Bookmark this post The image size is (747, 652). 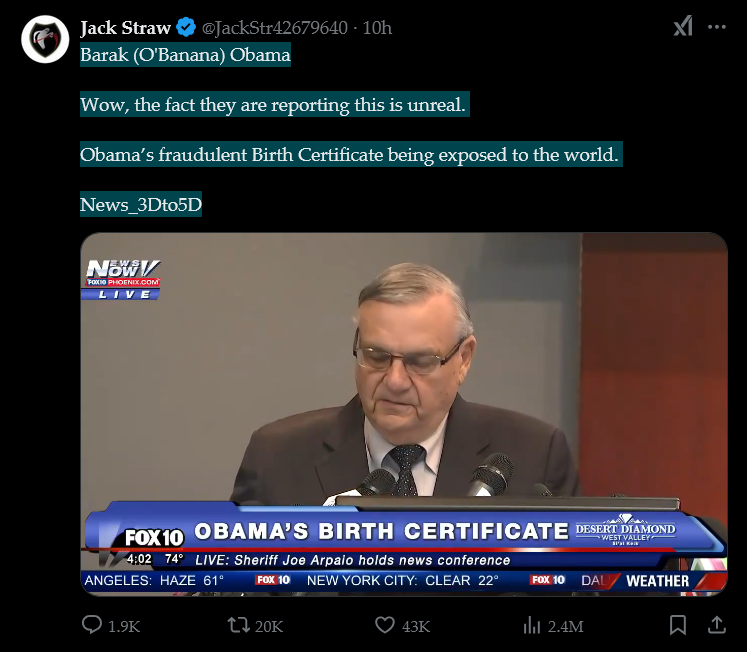pyautogui.click(x=677, y=625)
